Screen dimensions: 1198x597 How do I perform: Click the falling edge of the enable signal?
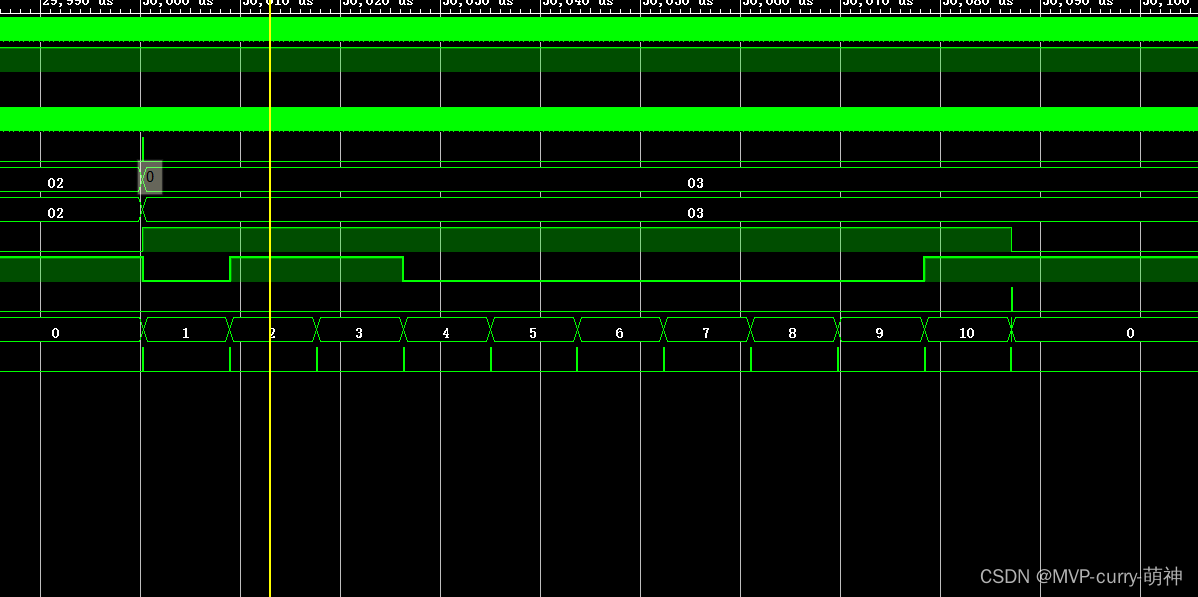point(143,268)
